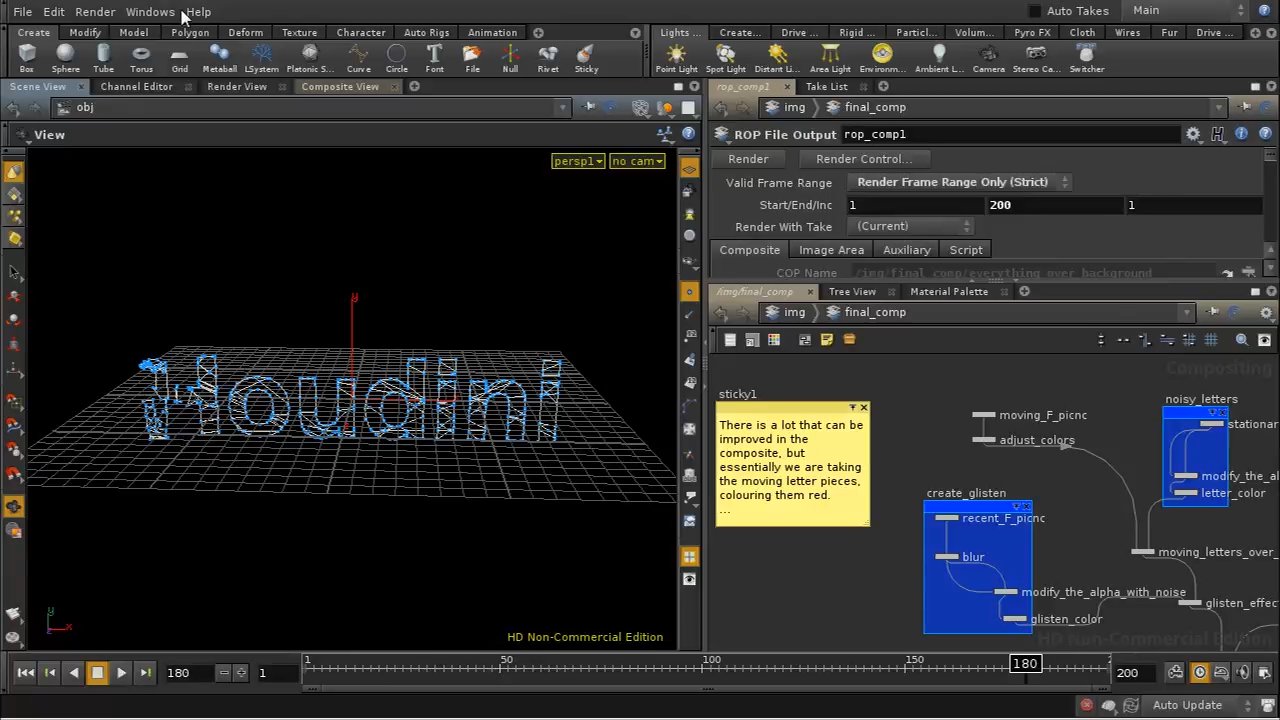
Task: Add an Ambient Light
Action: (x=938, y=58)
